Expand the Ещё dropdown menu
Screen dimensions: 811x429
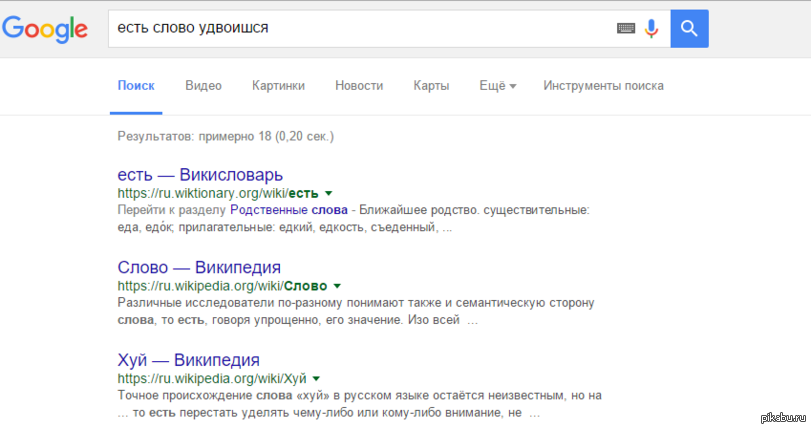498,86
